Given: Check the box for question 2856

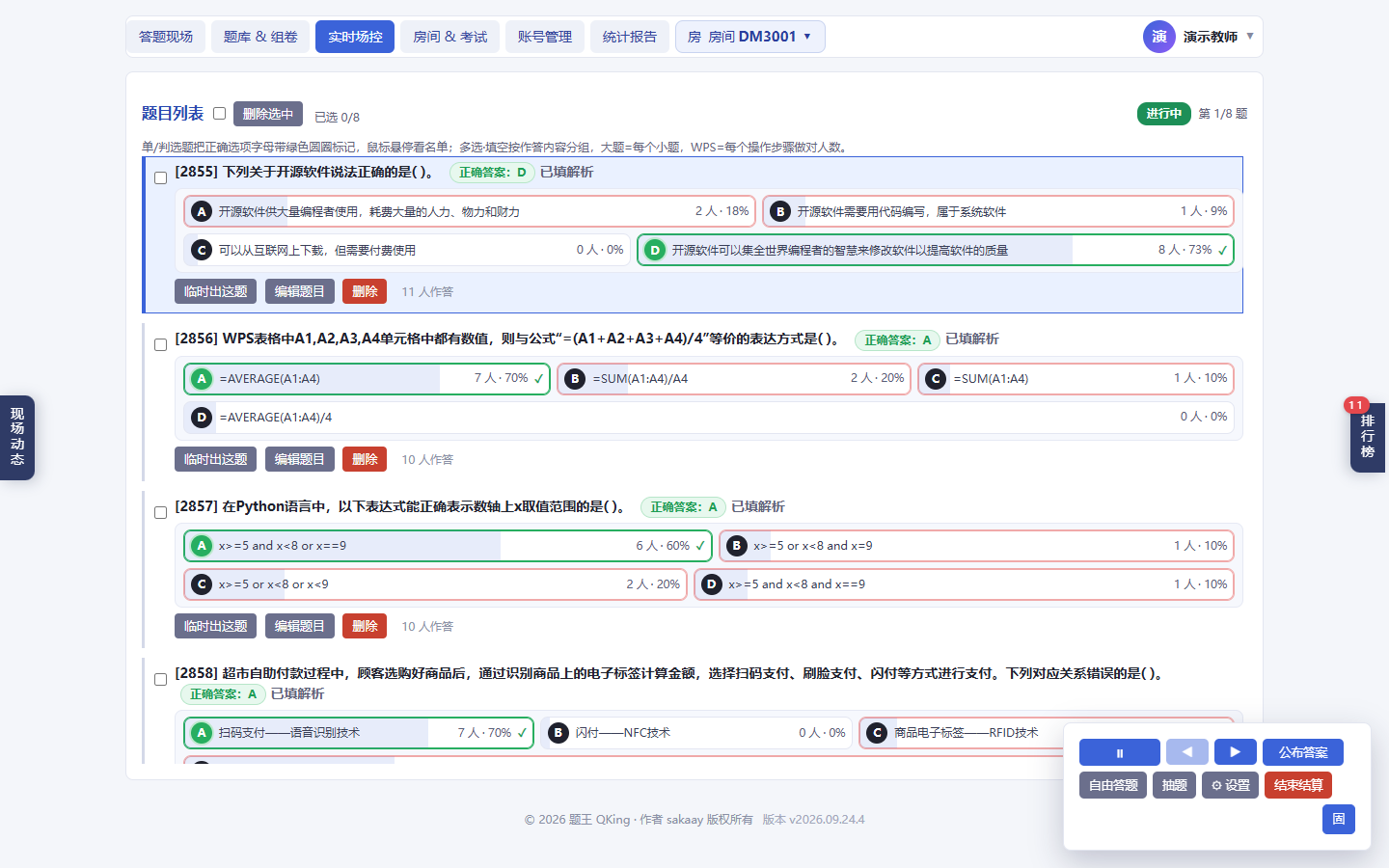Looking at the screenshot, I should [x=161, y=344].
